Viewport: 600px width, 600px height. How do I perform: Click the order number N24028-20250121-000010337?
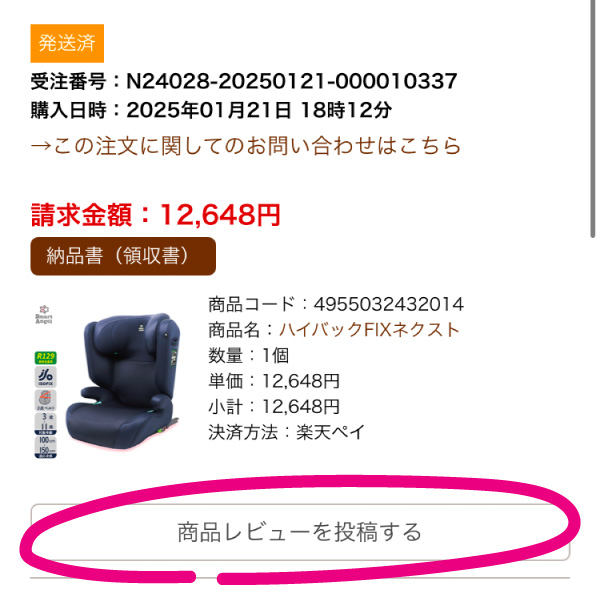coord(292,81)
